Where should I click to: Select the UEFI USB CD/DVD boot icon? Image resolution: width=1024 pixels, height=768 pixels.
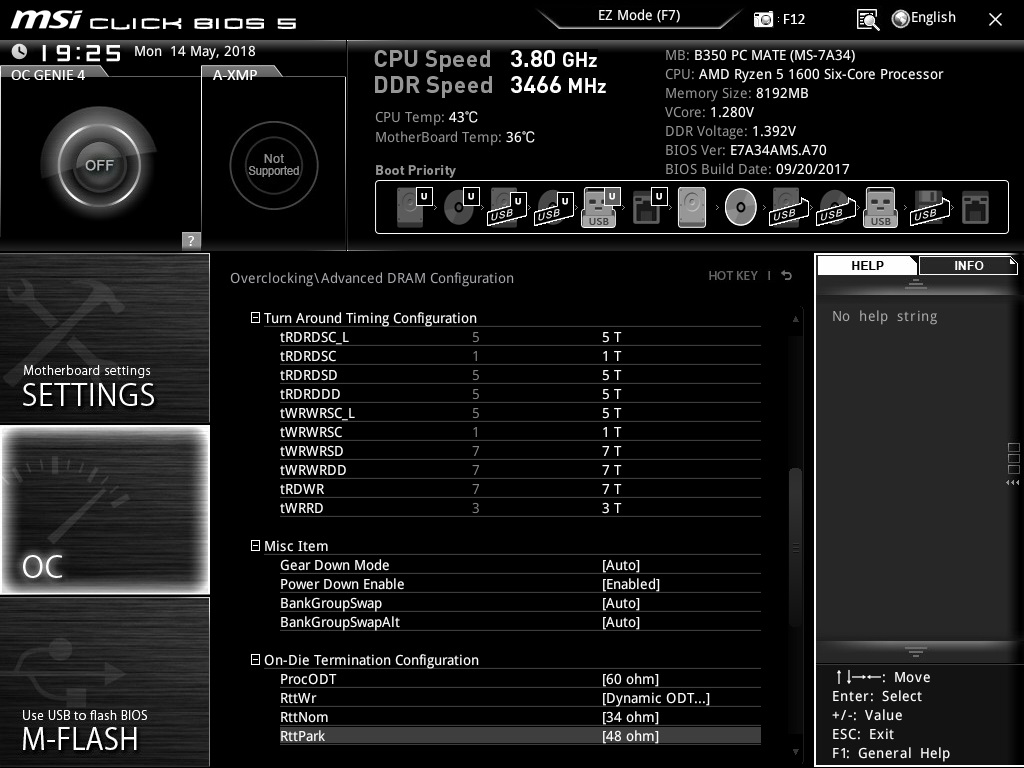click(554, 207)
